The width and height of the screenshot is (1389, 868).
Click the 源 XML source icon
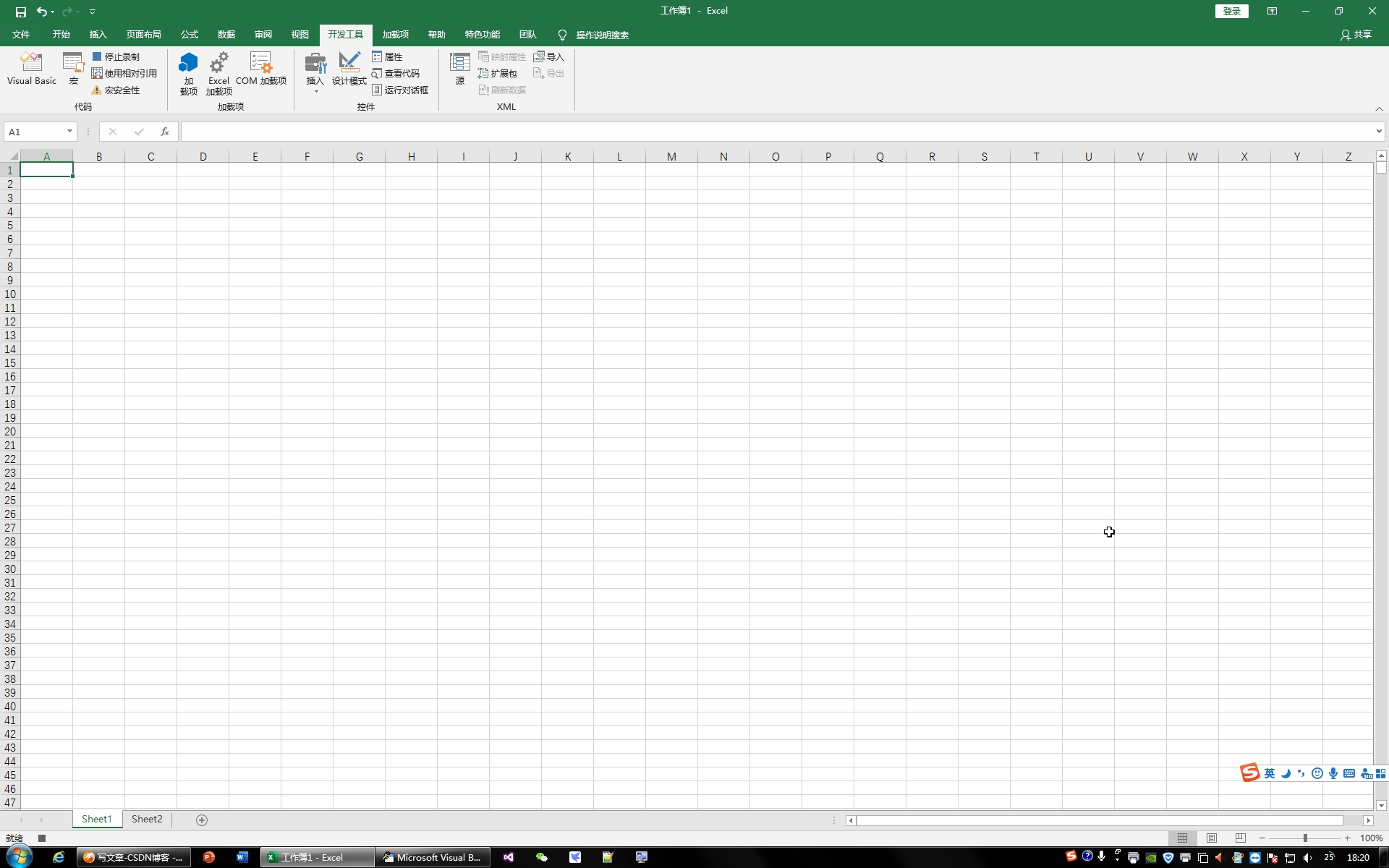(459, 69)
